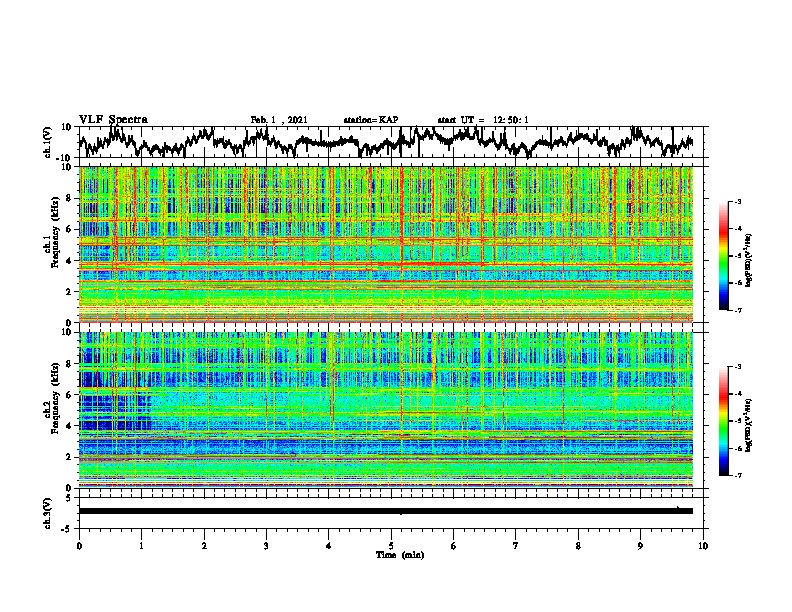
Task: Click time-axis tick label "9"
Action: (640, 546)
